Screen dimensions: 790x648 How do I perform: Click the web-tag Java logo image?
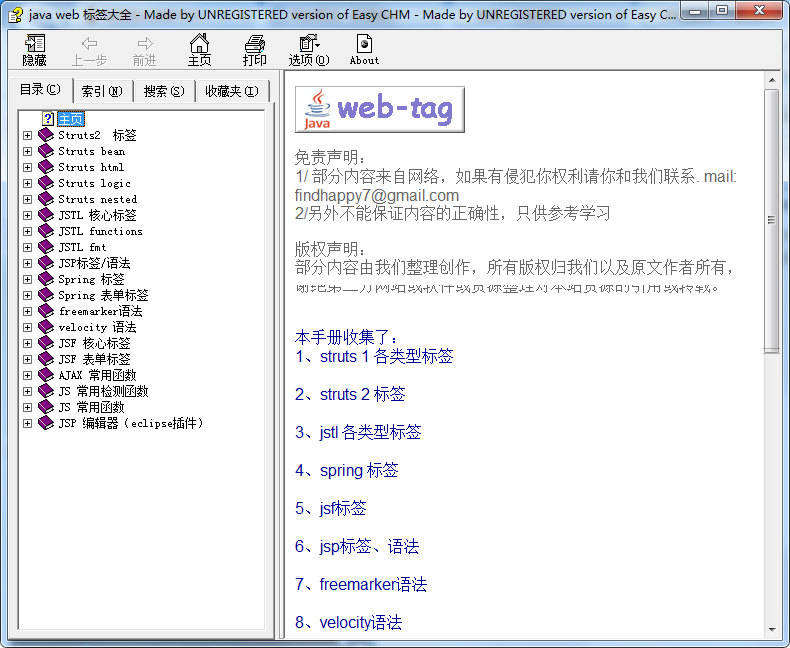pyautogui.click(x=380, y=109)
